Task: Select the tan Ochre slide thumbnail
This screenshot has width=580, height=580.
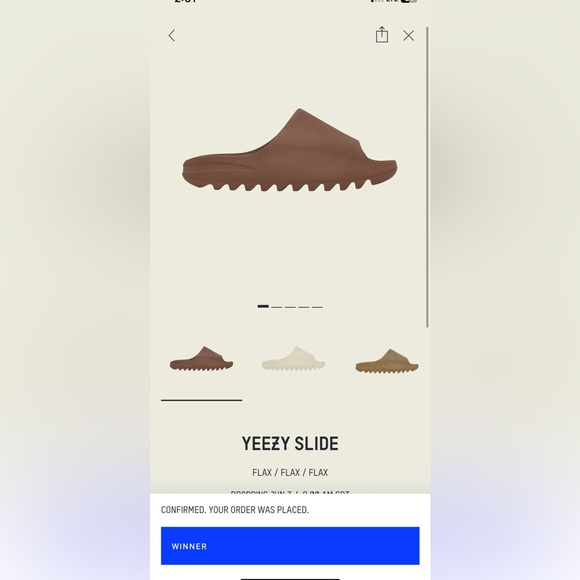Action: pos(387,361)
